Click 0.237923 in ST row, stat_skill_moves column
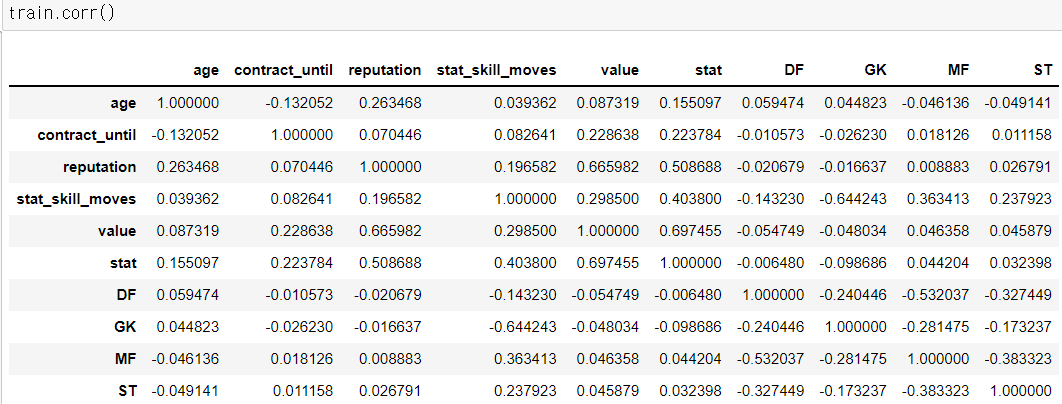1062x404 pixels. 526,391
